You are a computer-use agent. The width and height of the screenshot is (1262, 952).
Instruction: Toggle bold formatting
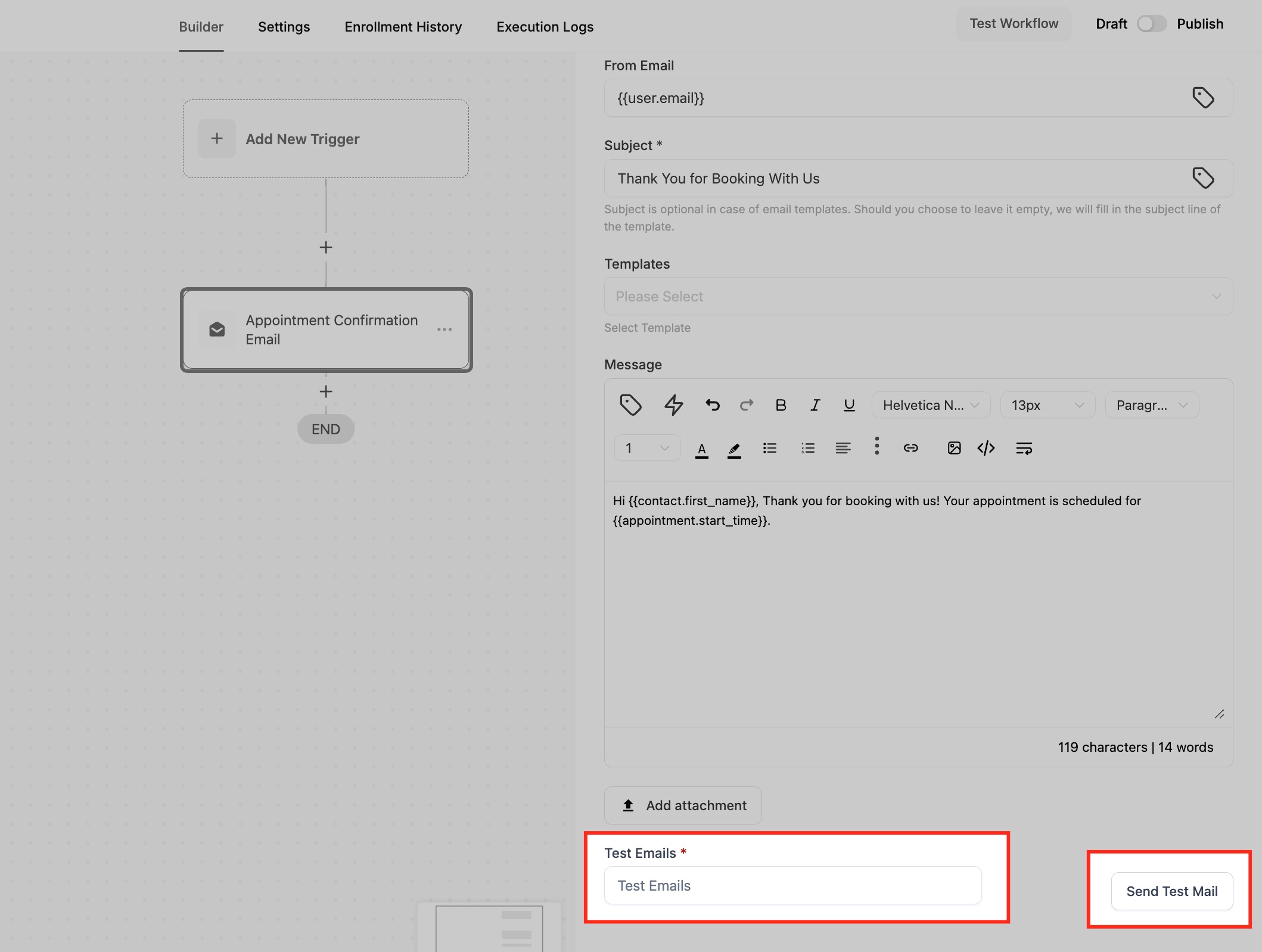pyautogui.click(x=781, y=405)
